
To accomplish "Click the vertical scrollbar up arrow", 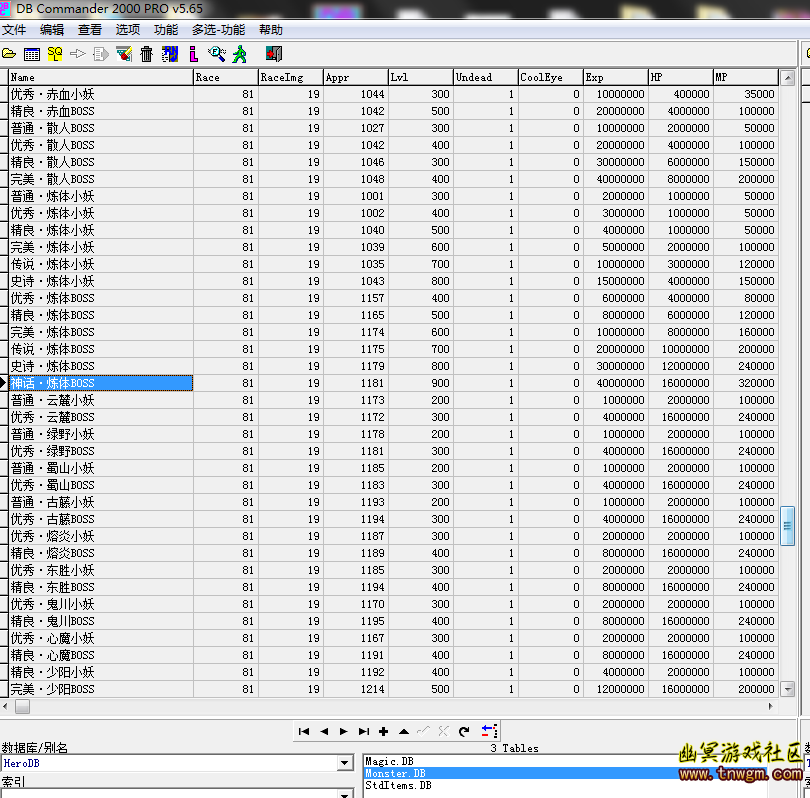I will click(x=788, y=78).
